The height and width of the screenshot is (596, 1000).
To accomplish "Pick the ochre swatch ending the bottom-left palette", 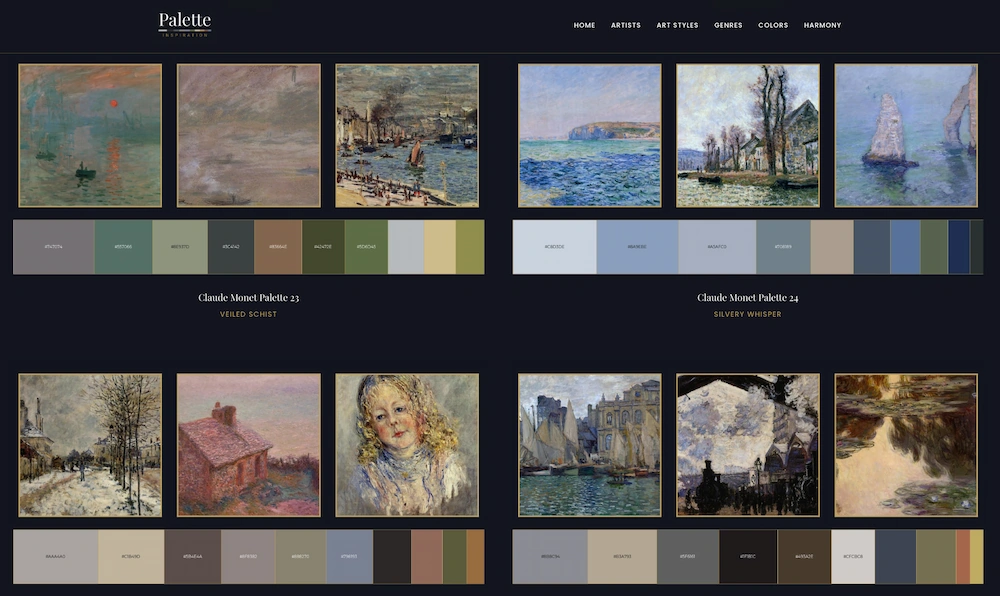I will tap(475, 556).
